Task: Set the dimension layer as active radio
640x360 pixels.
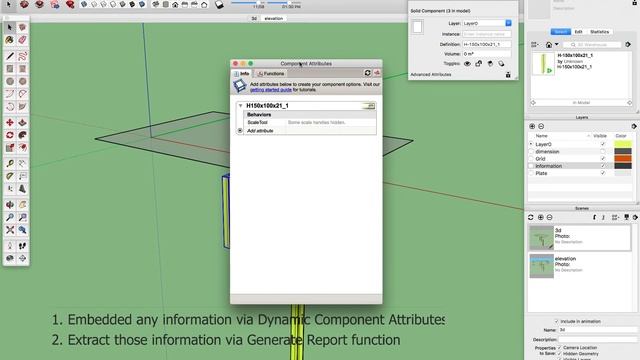Action: (531, 151)
